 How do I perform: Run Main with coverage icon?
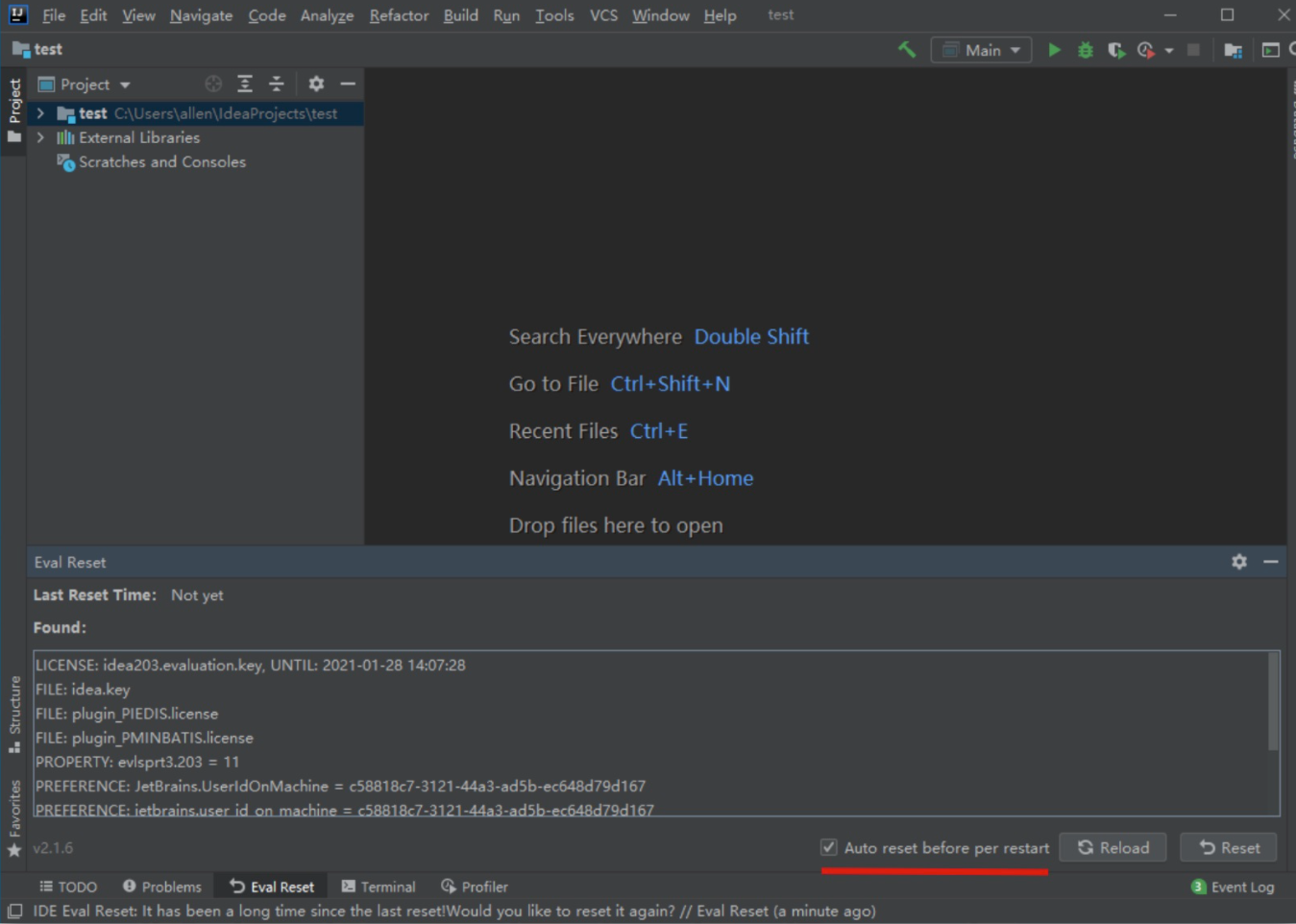(1115, 50)
